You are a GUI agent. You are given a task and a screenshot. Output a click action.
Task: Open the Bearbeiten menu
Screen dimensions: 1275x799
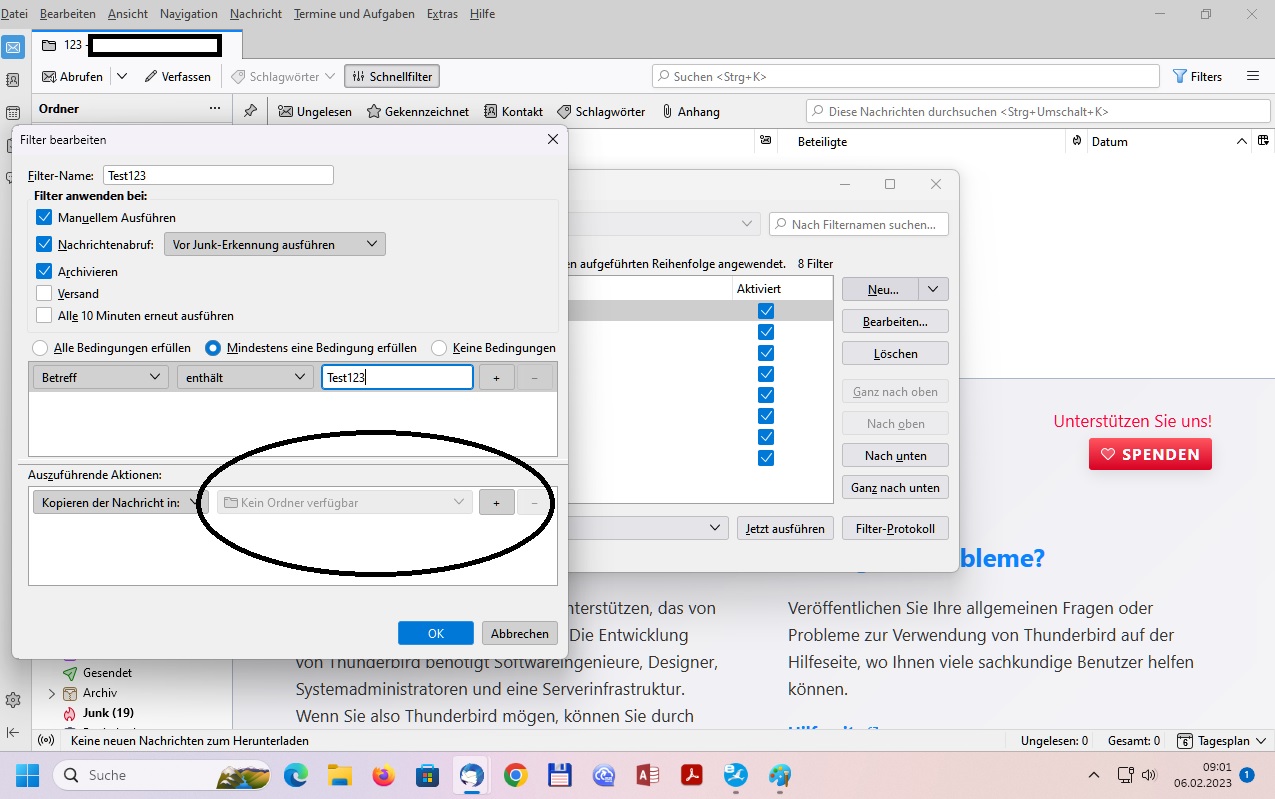[68, 14]
